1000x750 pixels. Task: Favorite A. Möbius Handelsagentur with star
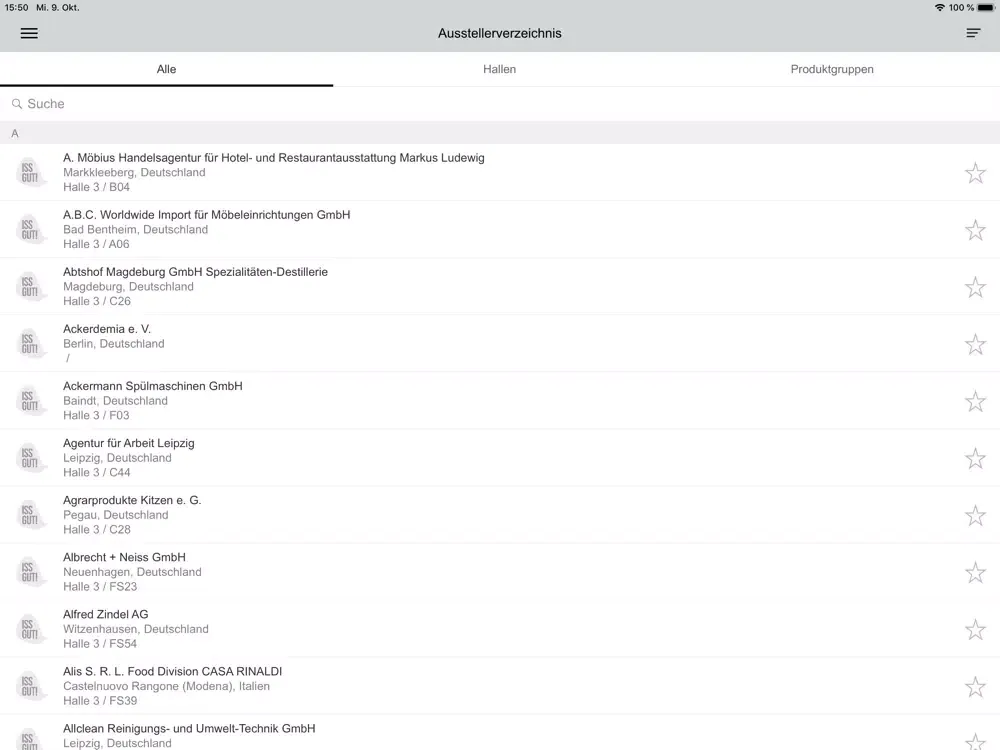pyautogui.click(x=975, y=173)
